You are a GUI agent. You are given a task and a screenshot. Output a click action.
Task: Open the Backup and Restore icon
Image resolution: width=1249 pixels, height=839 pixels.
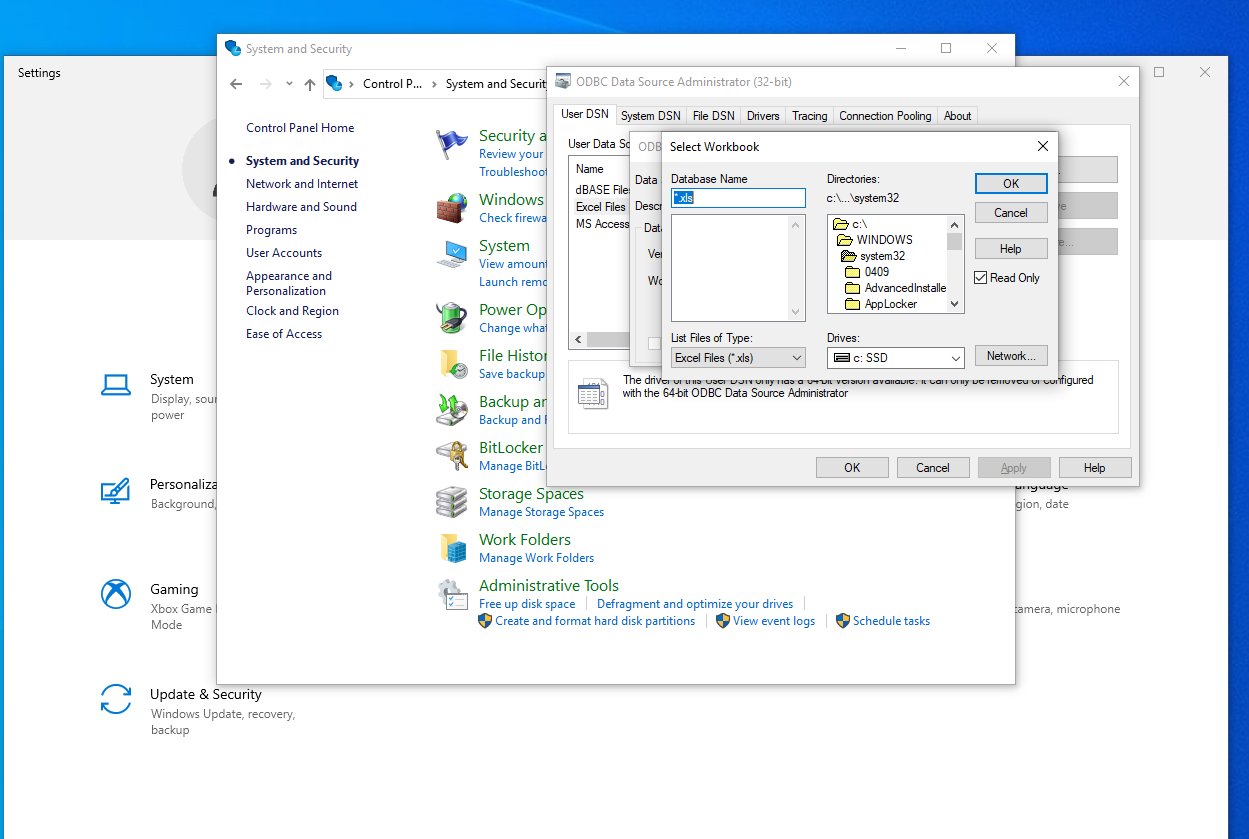tap(452, 410)
